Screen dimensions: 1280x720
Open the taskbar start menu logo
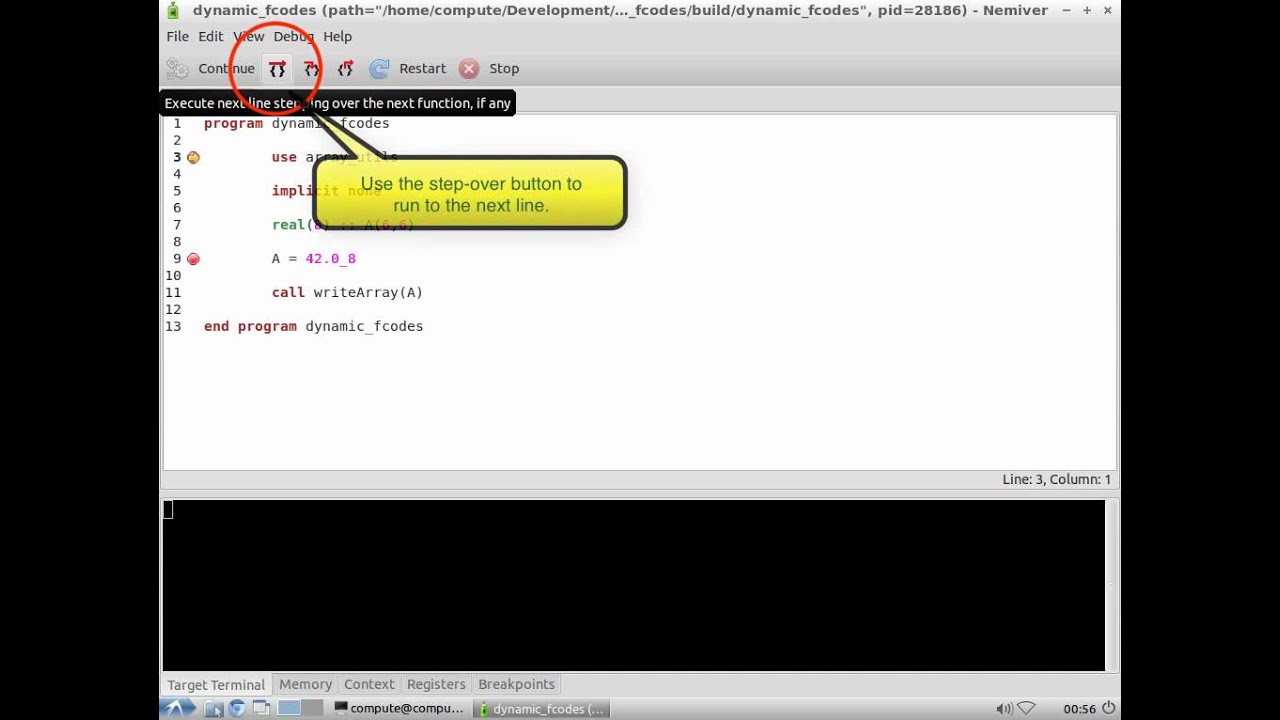[x=178, y=709]
